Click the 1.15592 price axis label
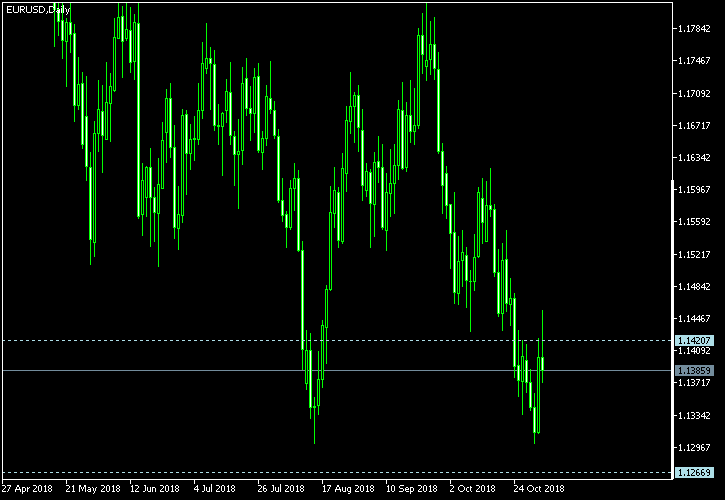 coord(694,222)
